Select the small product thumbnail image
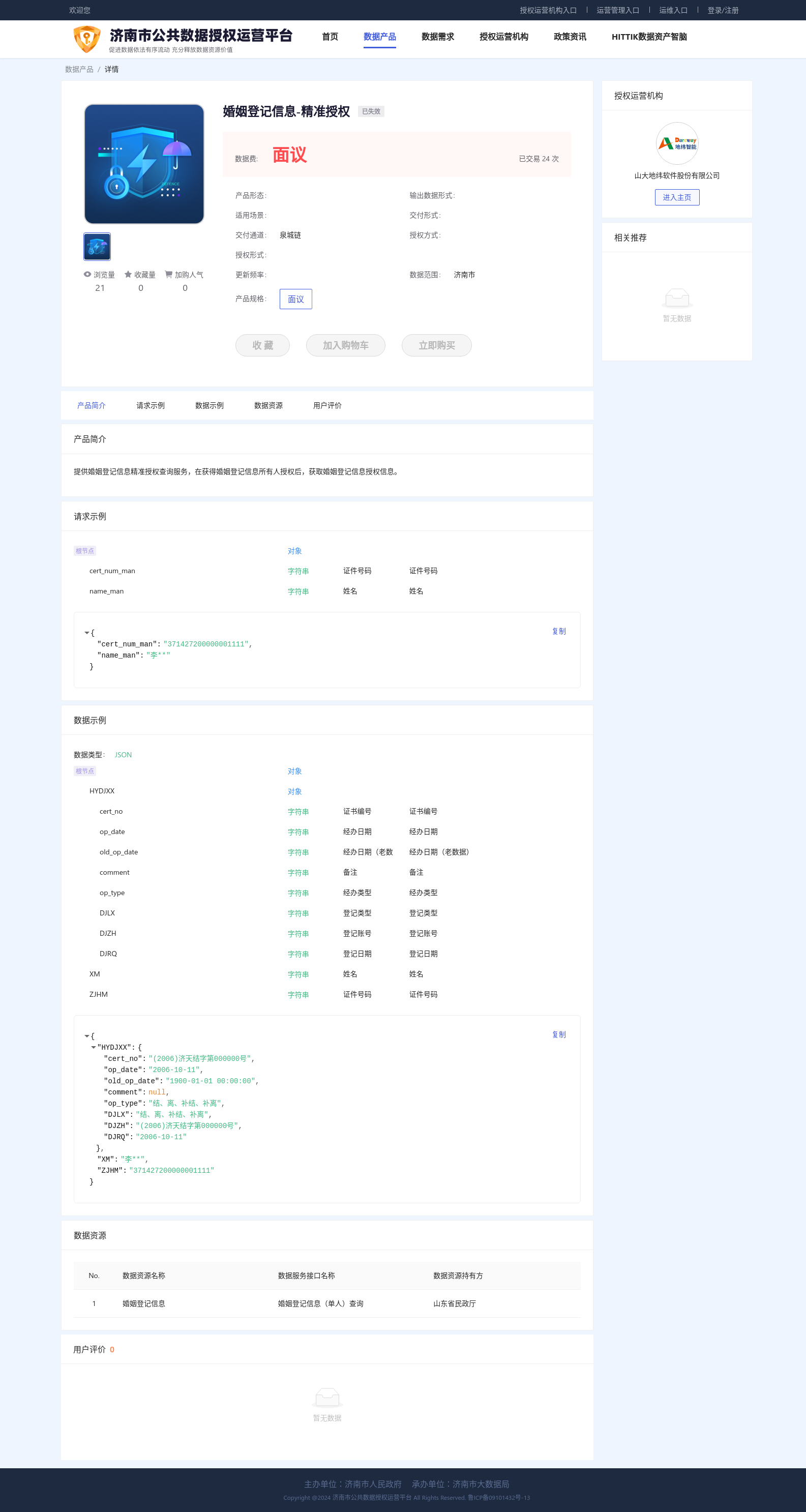806x1512 pixels. tap(97, 247)
